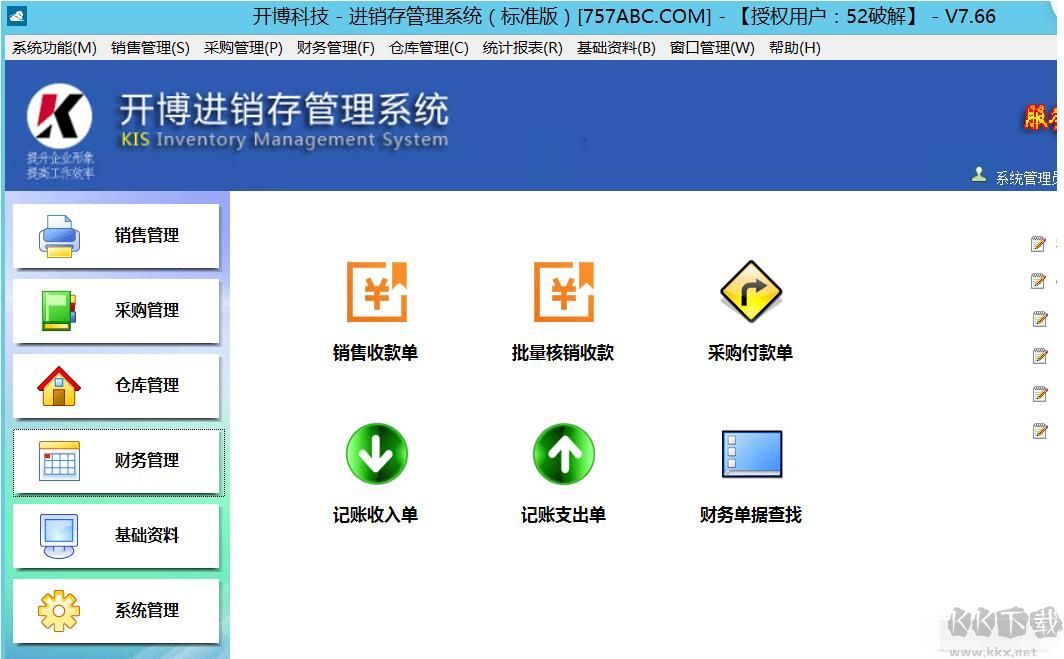Open the 基础资料(B) menu
The height and width of the screenshot is (659, 1064).
pos(616,48)
